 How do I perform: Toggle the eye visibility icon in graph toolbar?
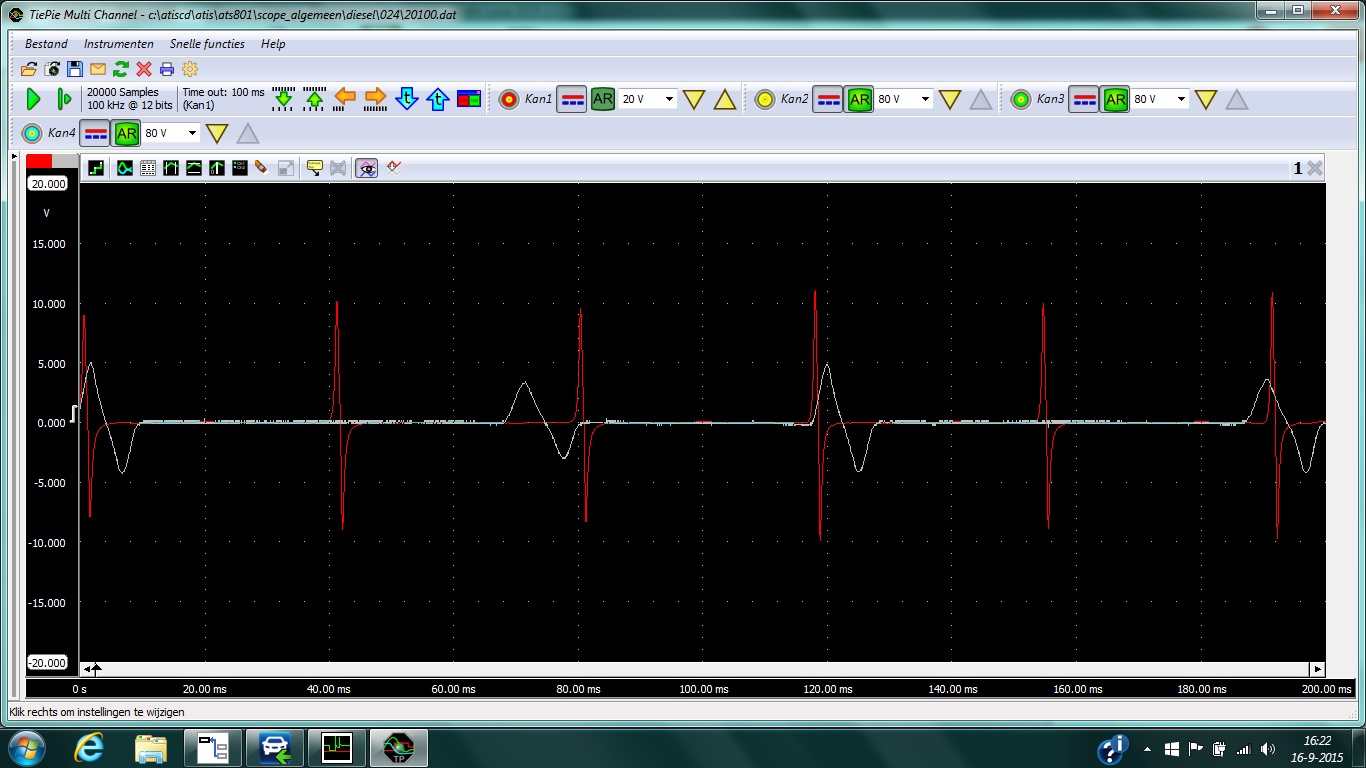(368, 168)
